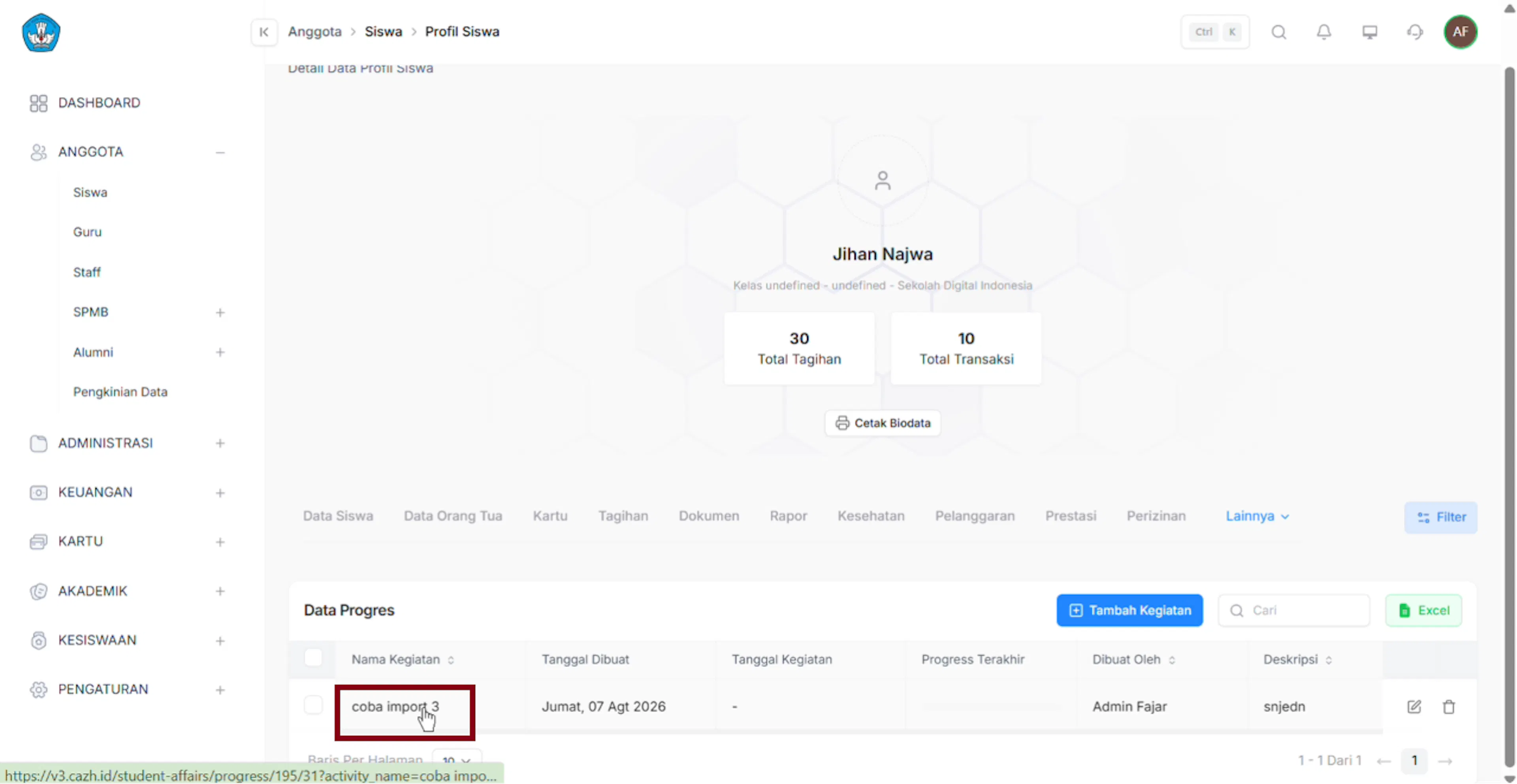The height and width of the screenshot is (784, 1517).
Task: Collapse the ANGGOTA menu section
Action: point(220,152)
